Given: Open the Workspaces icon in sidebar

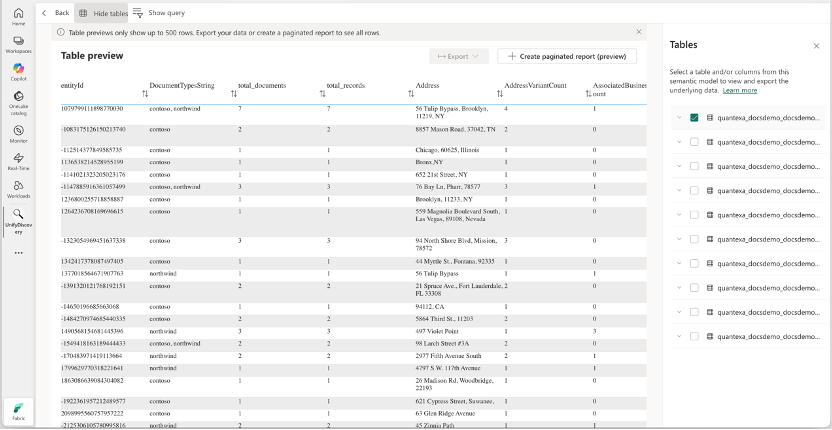Looking at the screenshot, I should click(x=18, y=43).
